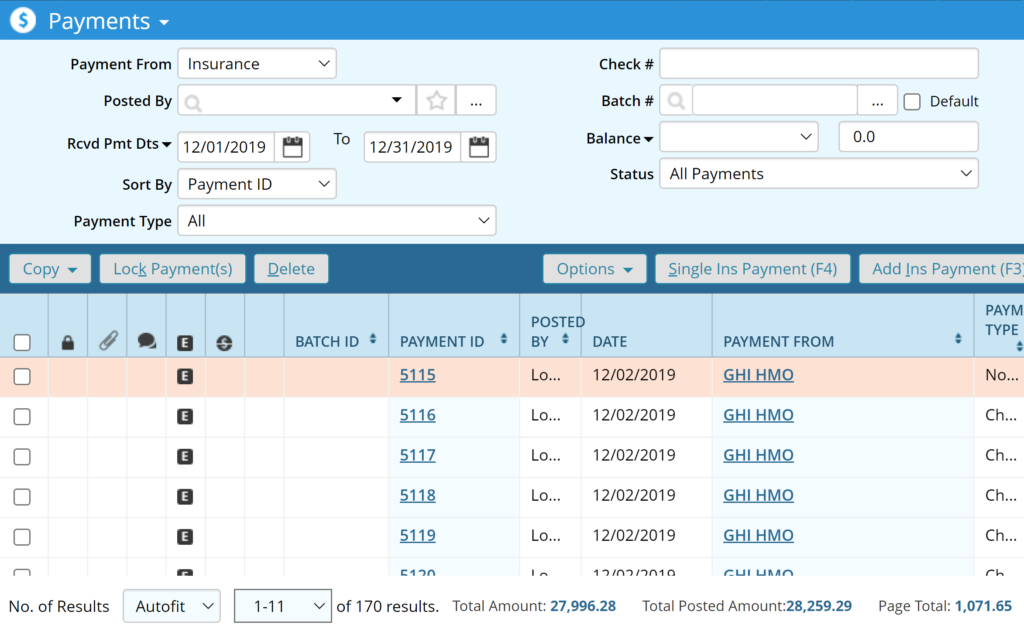This screenshot has height=632, width=1024.
Task: Open the Payment From dropdown
Action: tap(257, 64)
